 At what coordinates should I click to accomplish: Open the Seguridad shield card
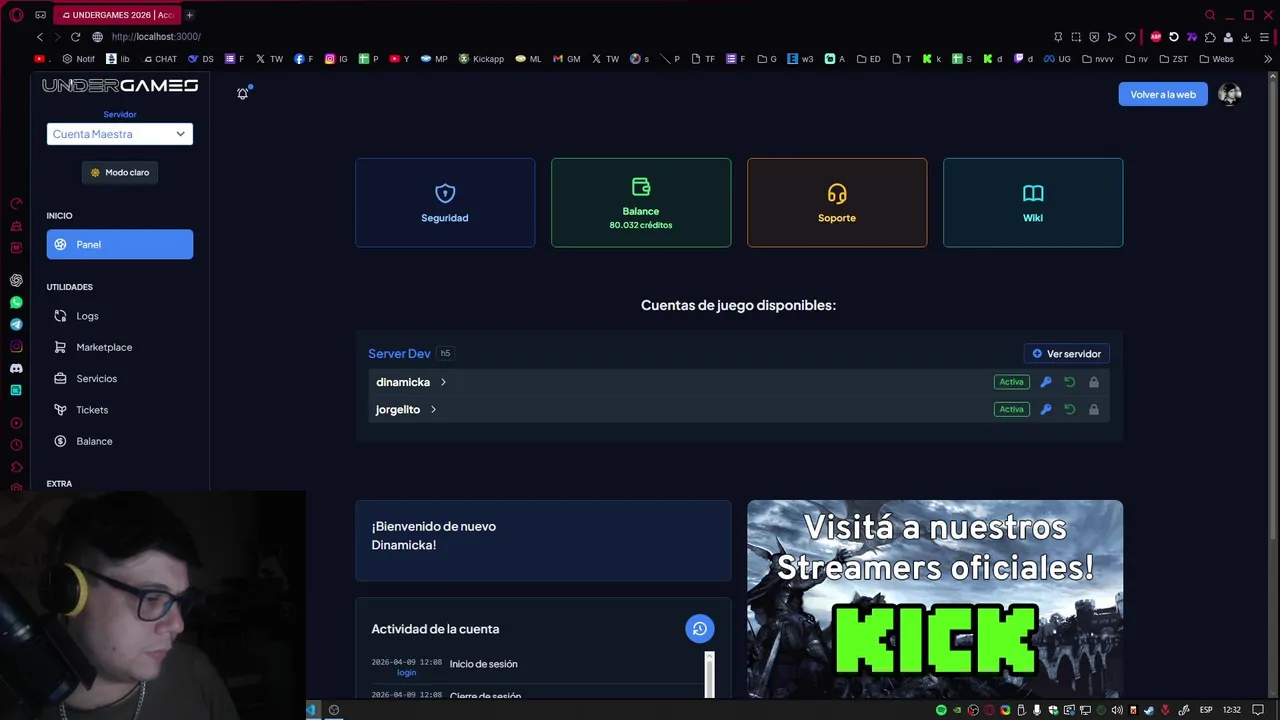click(x=445, y=202)
